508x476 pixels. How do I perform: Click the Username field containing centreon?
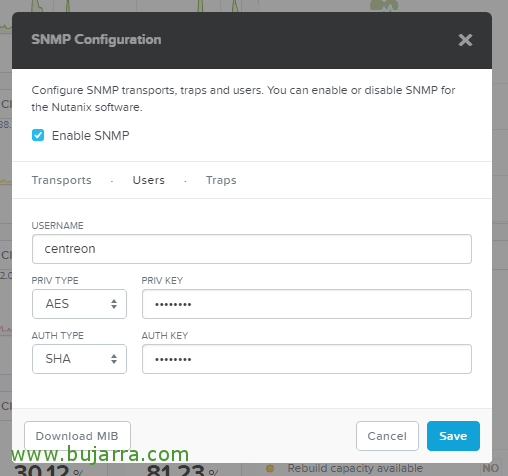252,249
